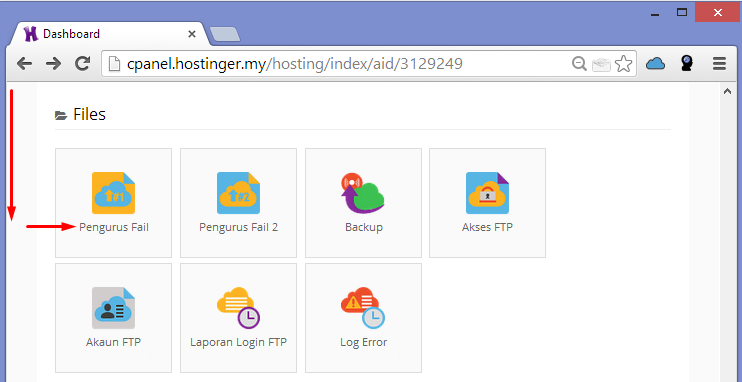
Task: Click the envelope icon in the address bar
Action: pyautogui.click(x=601, y=64)
